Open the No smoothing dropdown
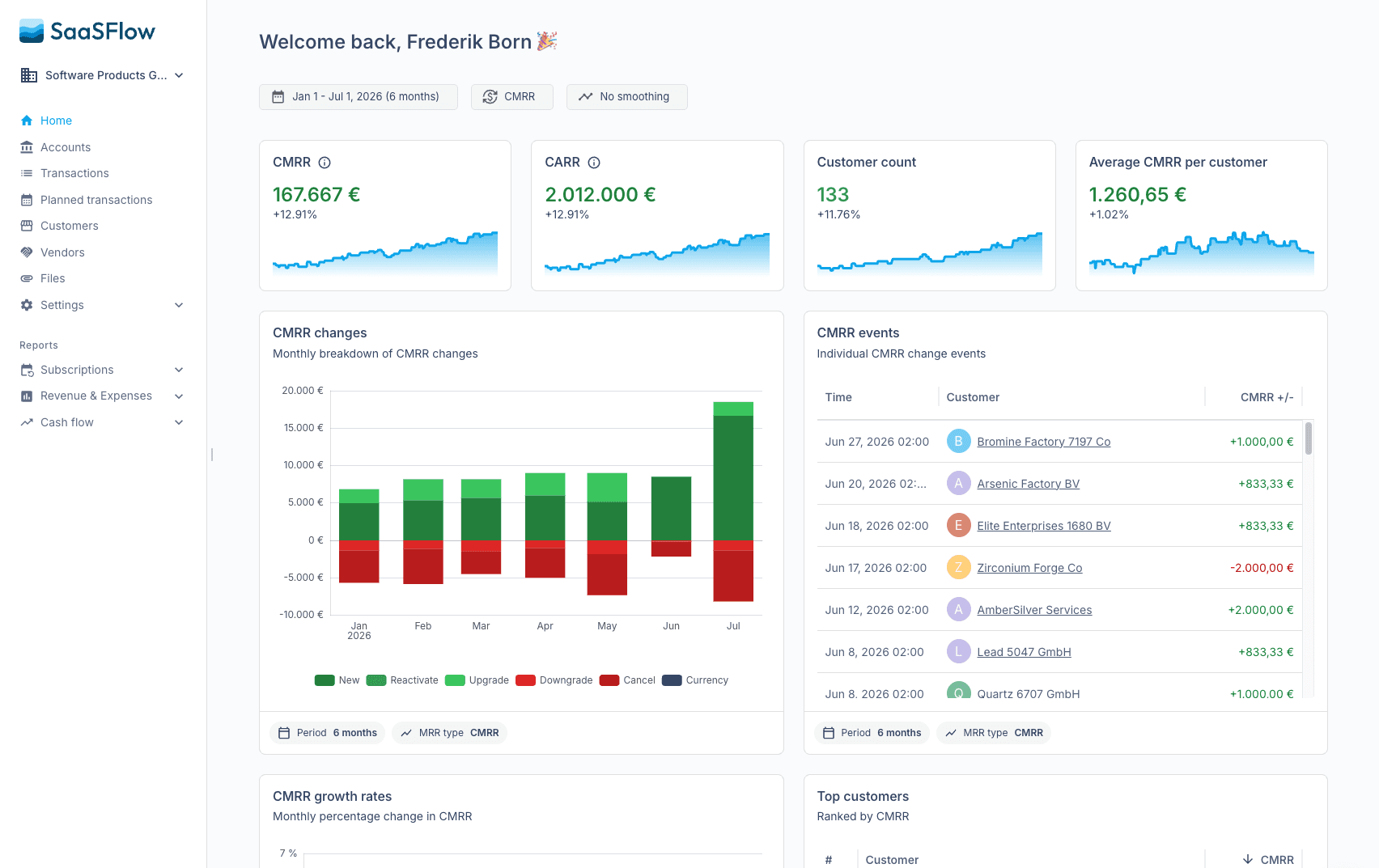The image size is (1379, 868). pos(627,97)
